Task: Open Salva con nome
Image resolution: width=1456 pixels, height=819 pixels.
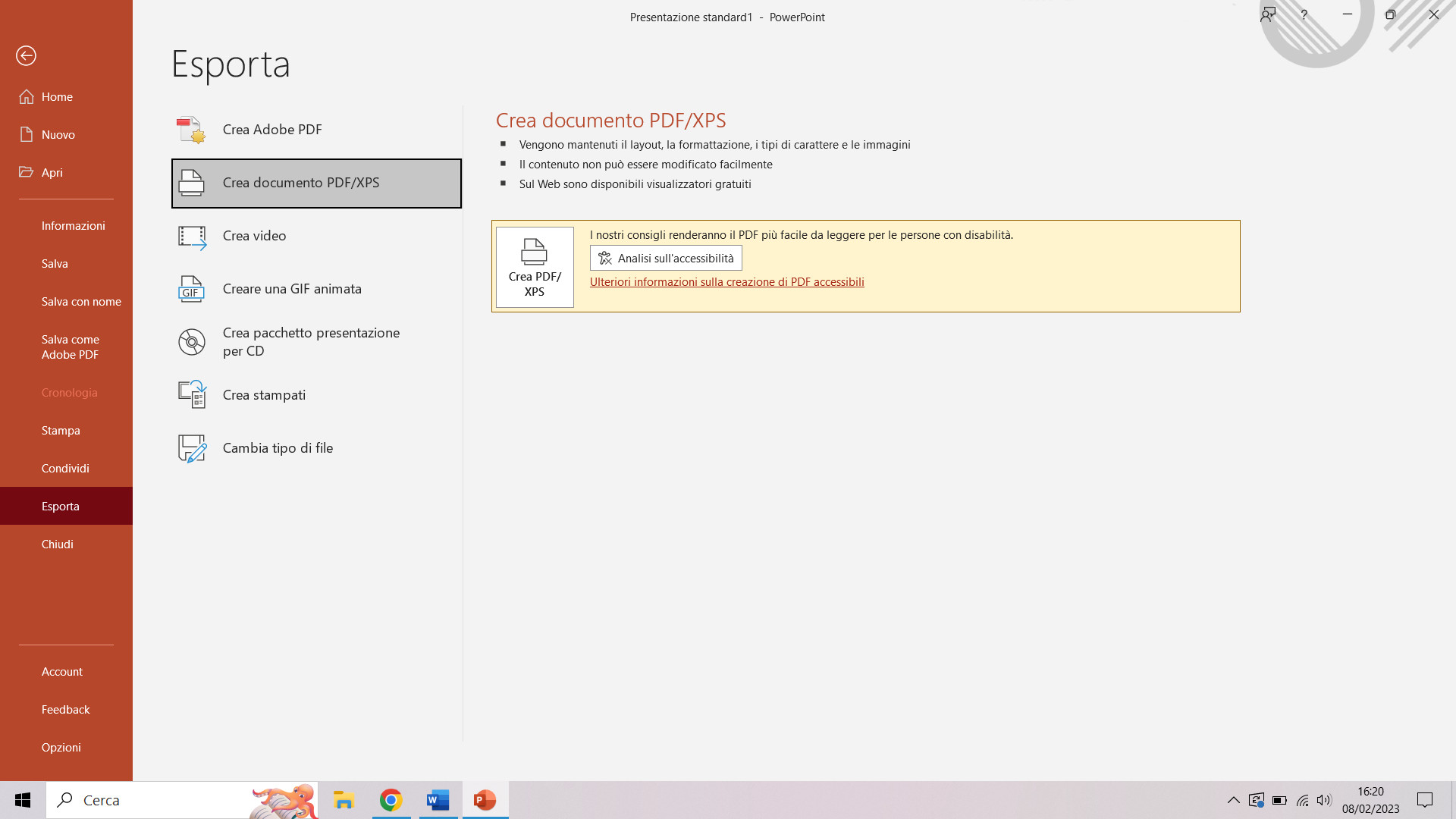Action: pos(81,301)
